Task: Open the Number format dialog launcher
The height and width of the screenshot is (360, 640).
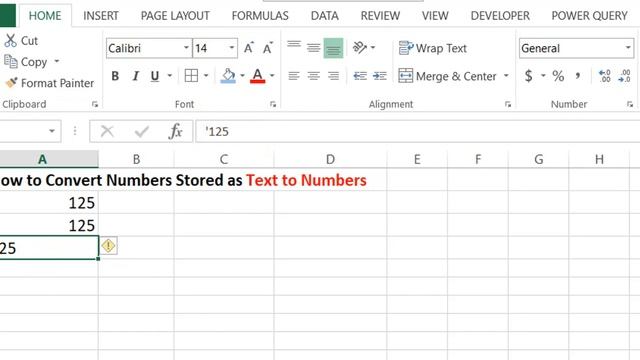Action: tap(630, 104)
